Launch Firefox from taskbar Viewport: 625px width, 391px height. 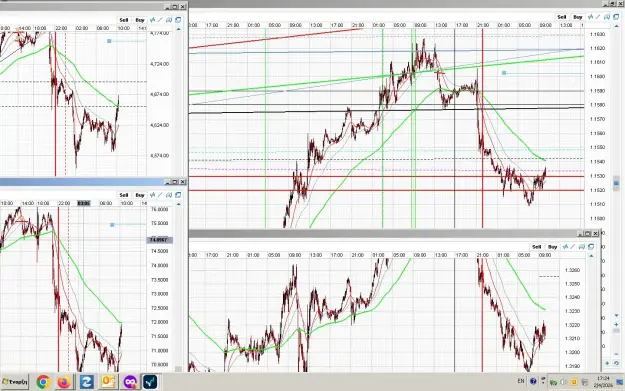point(64,382)
